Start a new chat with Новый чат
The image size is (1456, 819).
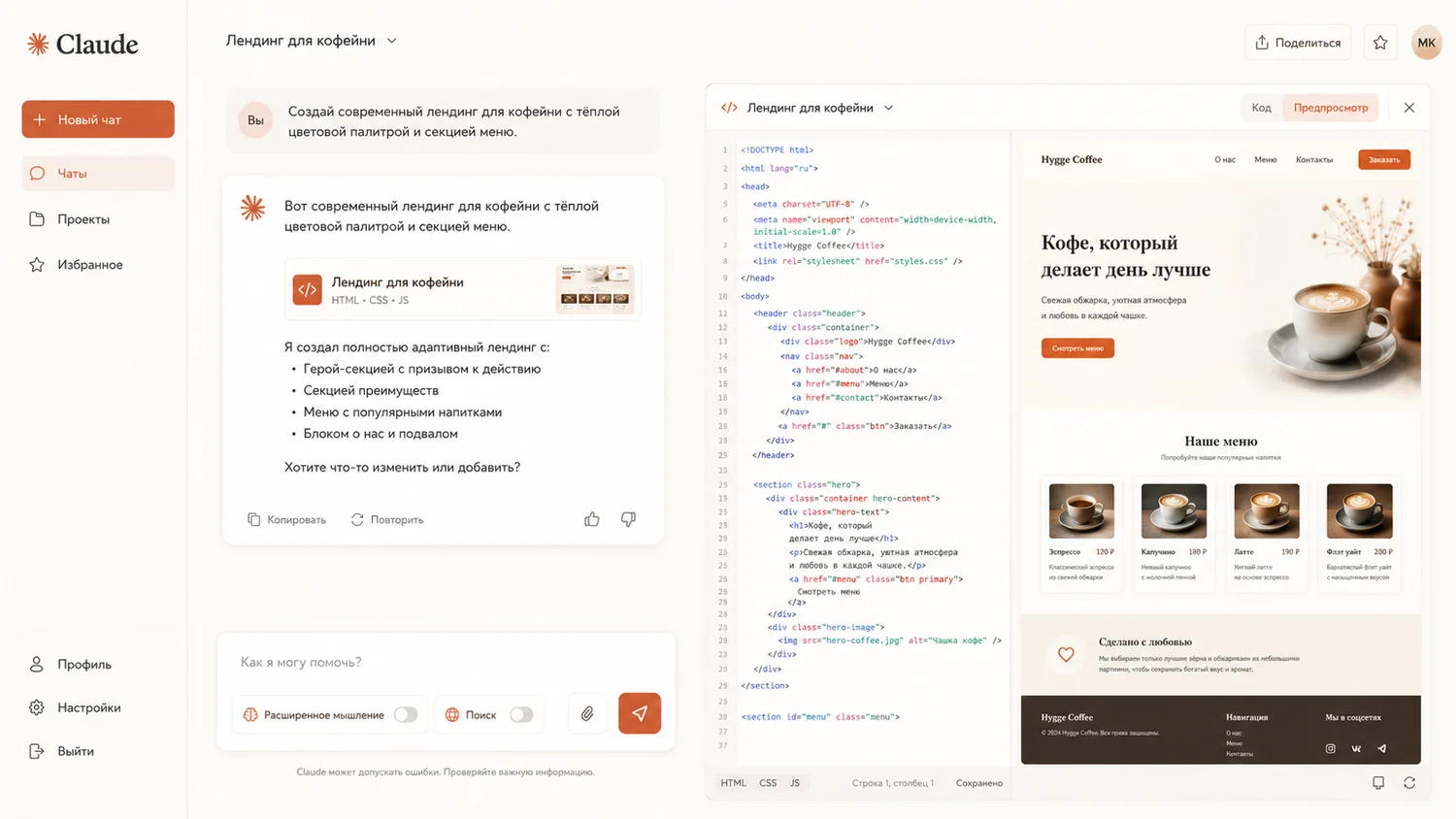click(x=98, y=119)
